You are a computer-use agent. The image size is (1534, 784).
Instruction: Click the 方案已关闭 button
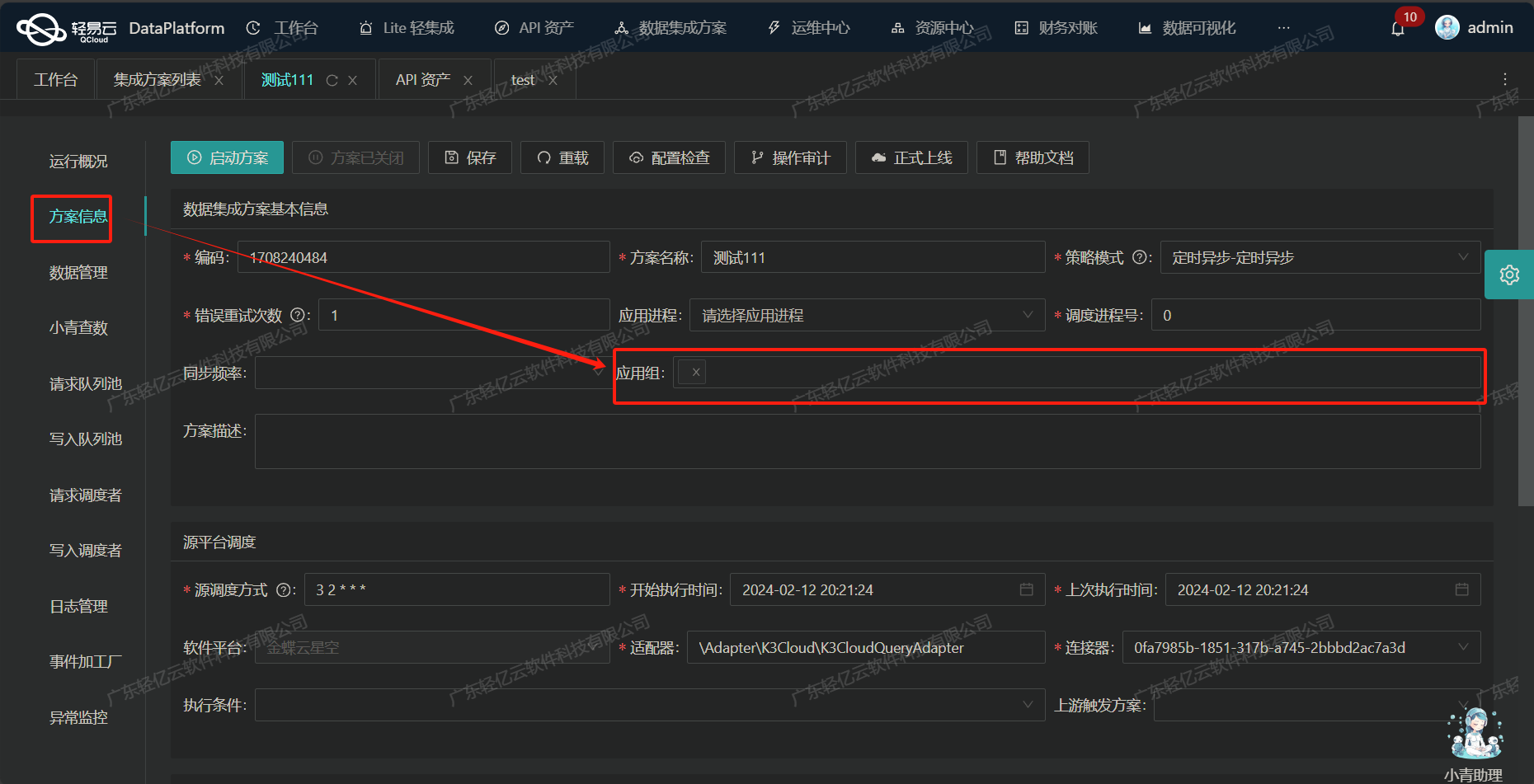[355, 157]
